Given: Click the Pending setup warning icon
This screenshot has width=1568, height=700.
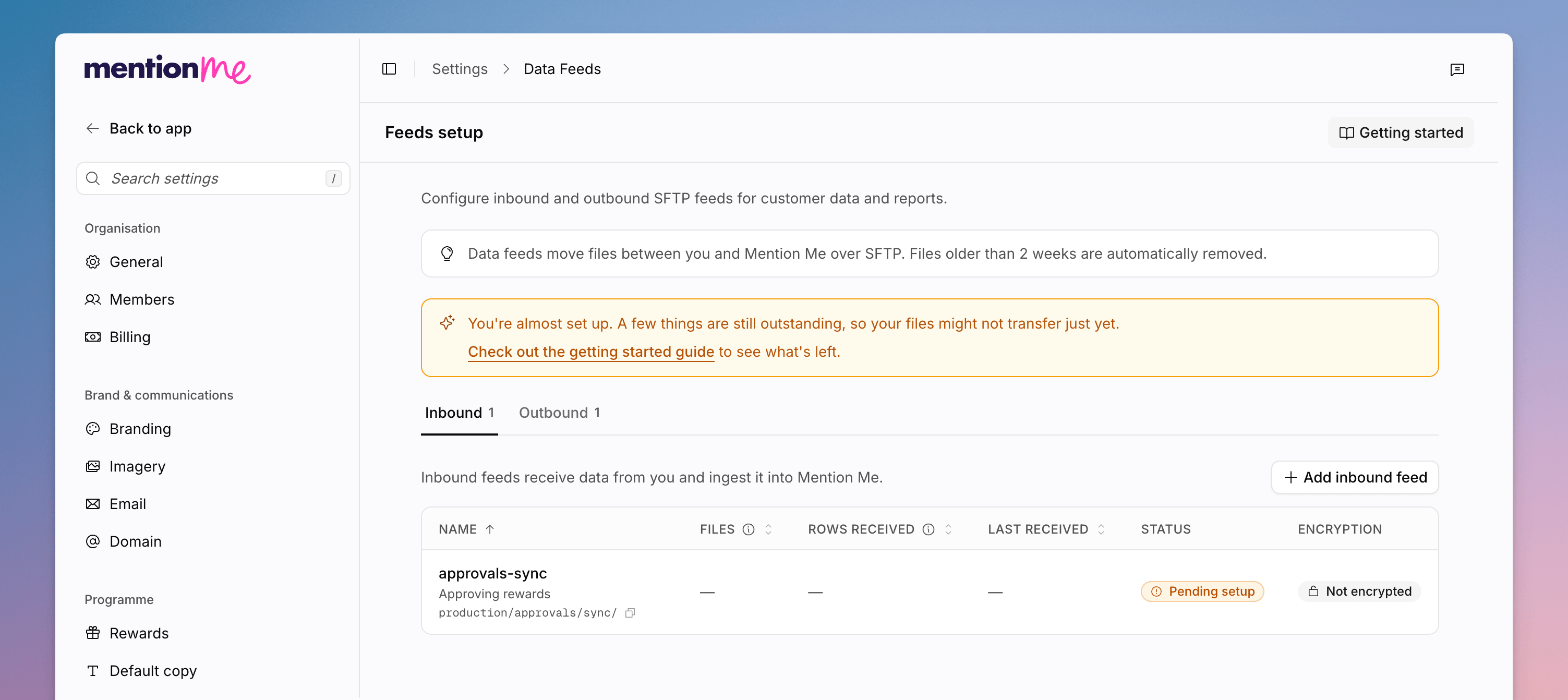Looking at the screenshot, I should tap(1156, 591).
